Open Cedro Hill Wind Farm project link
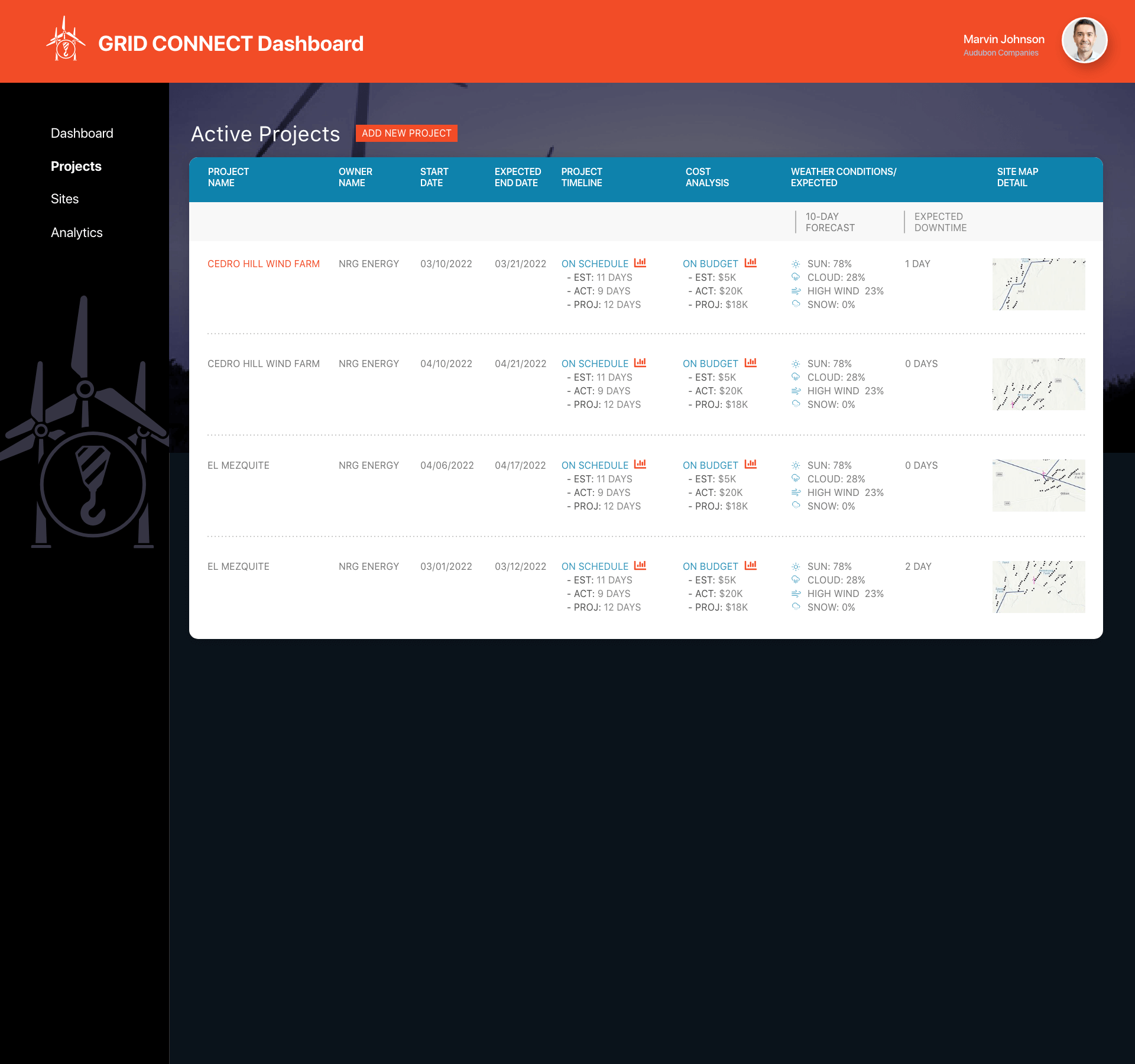Viewport: 1135px width, 1064px height. pyautogui.click(x=262, y=263)
